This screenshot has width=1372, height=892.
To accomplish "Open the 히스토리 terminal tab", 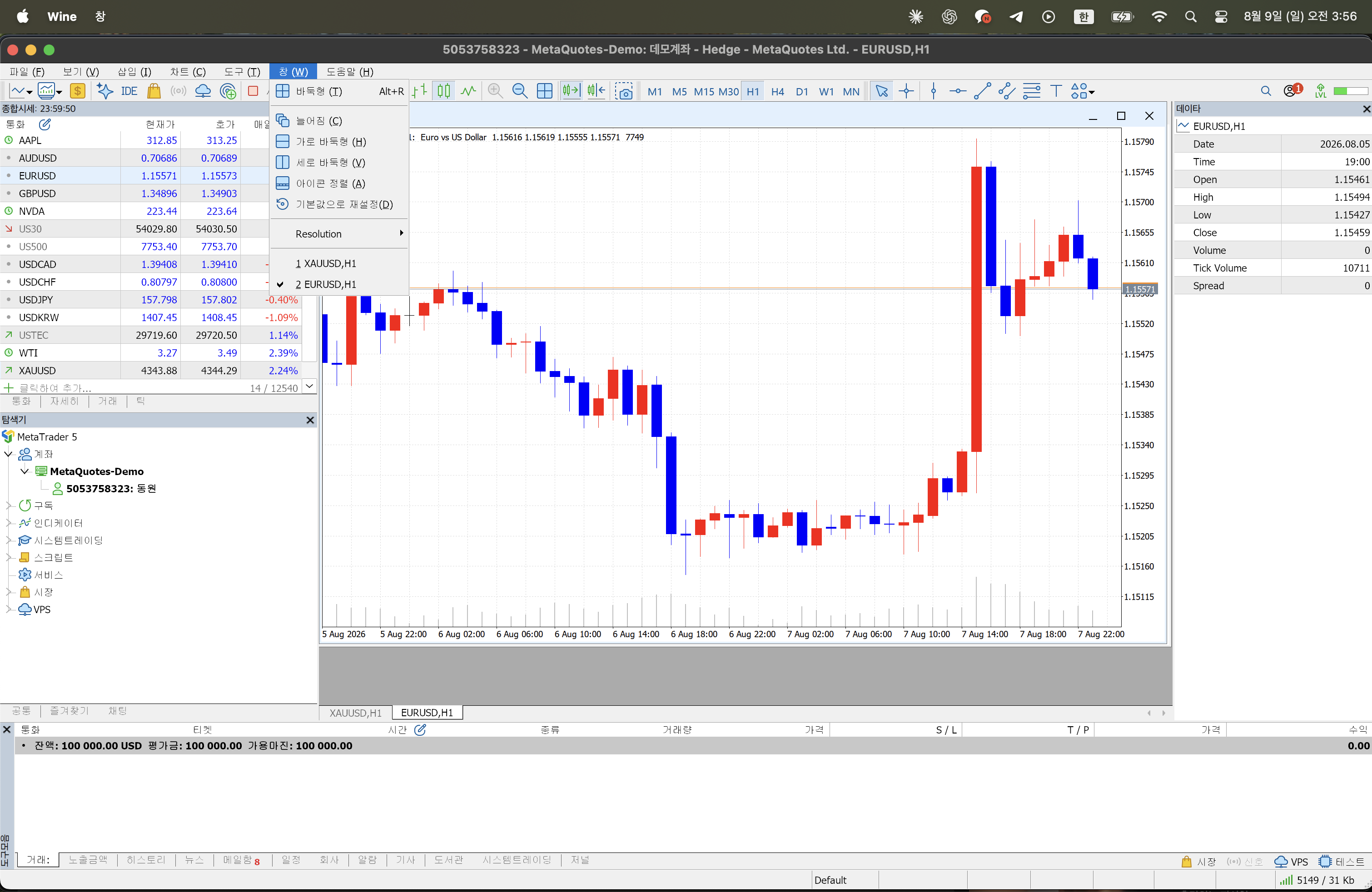I will [146, 860].
